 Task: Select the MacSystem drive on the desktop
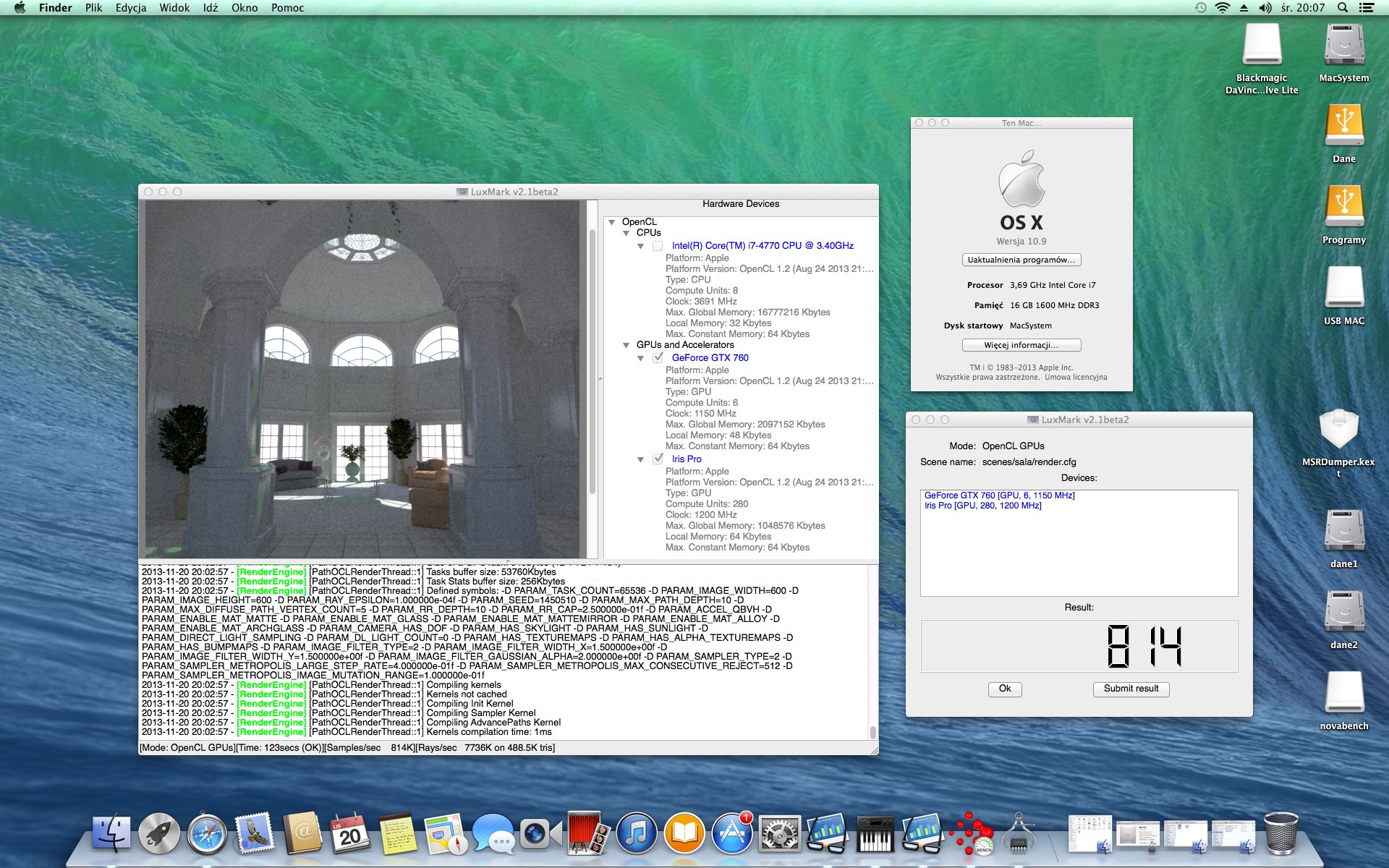click(x=1344, y=53)
